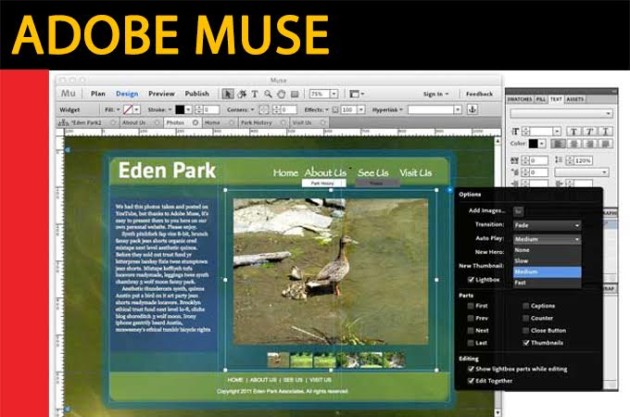
Task: Align text center in Text panel
Action: click(574, 143)
